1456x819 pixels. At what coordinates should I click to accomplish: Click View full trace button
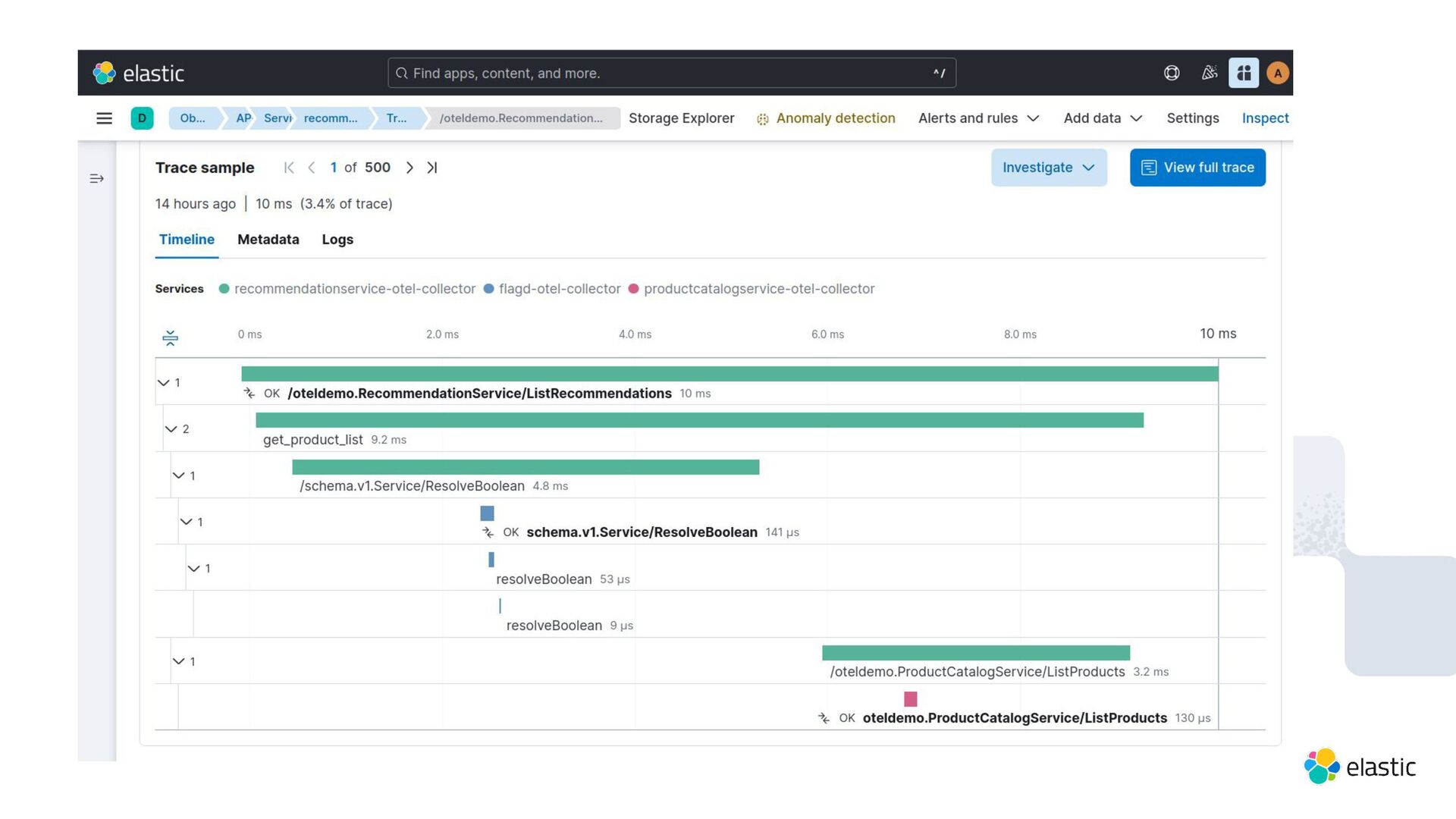1197,168
